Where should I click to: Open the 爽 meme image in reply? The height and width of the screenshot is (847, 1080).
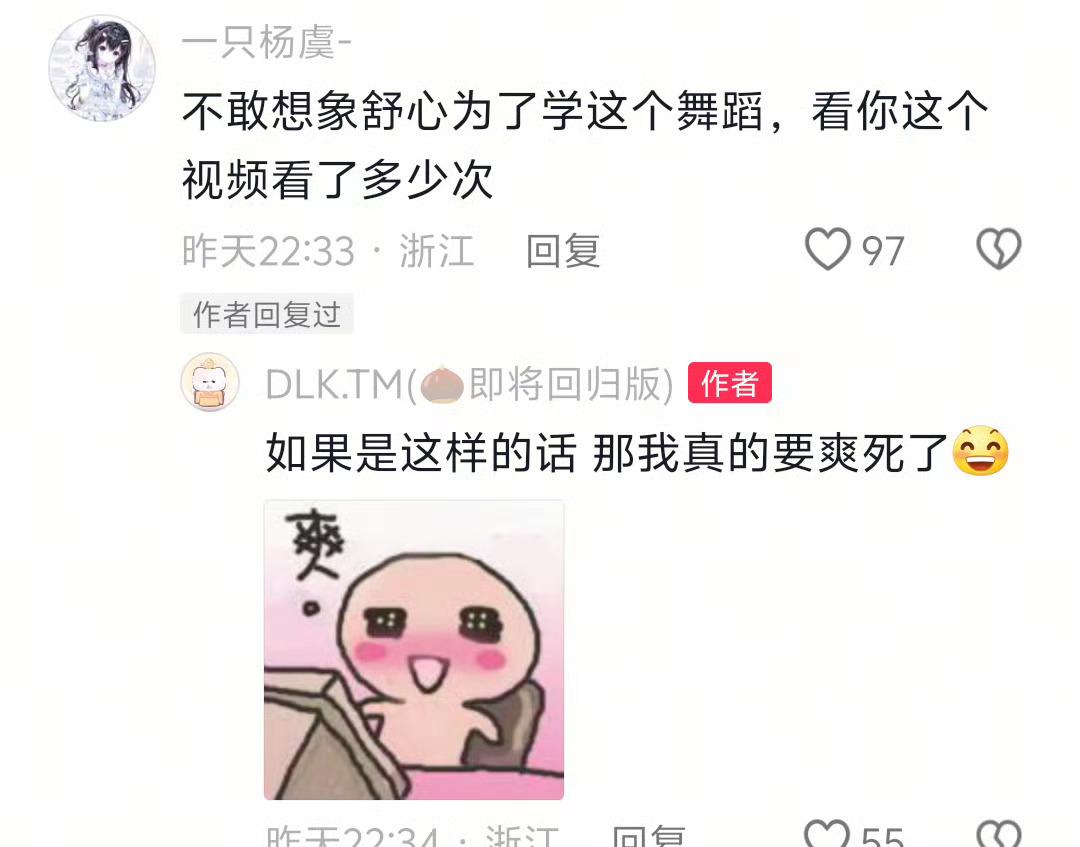click(x=414, y=650)
